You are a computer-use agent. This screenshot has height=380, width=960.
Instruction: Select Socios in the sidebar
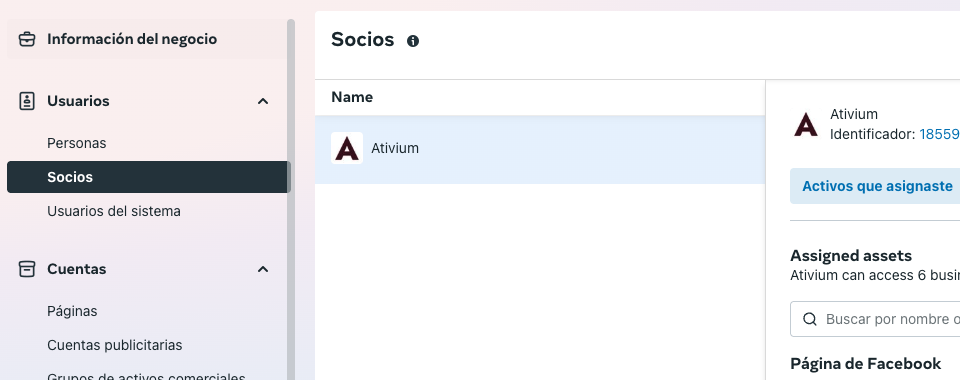[x=149, y=177]
